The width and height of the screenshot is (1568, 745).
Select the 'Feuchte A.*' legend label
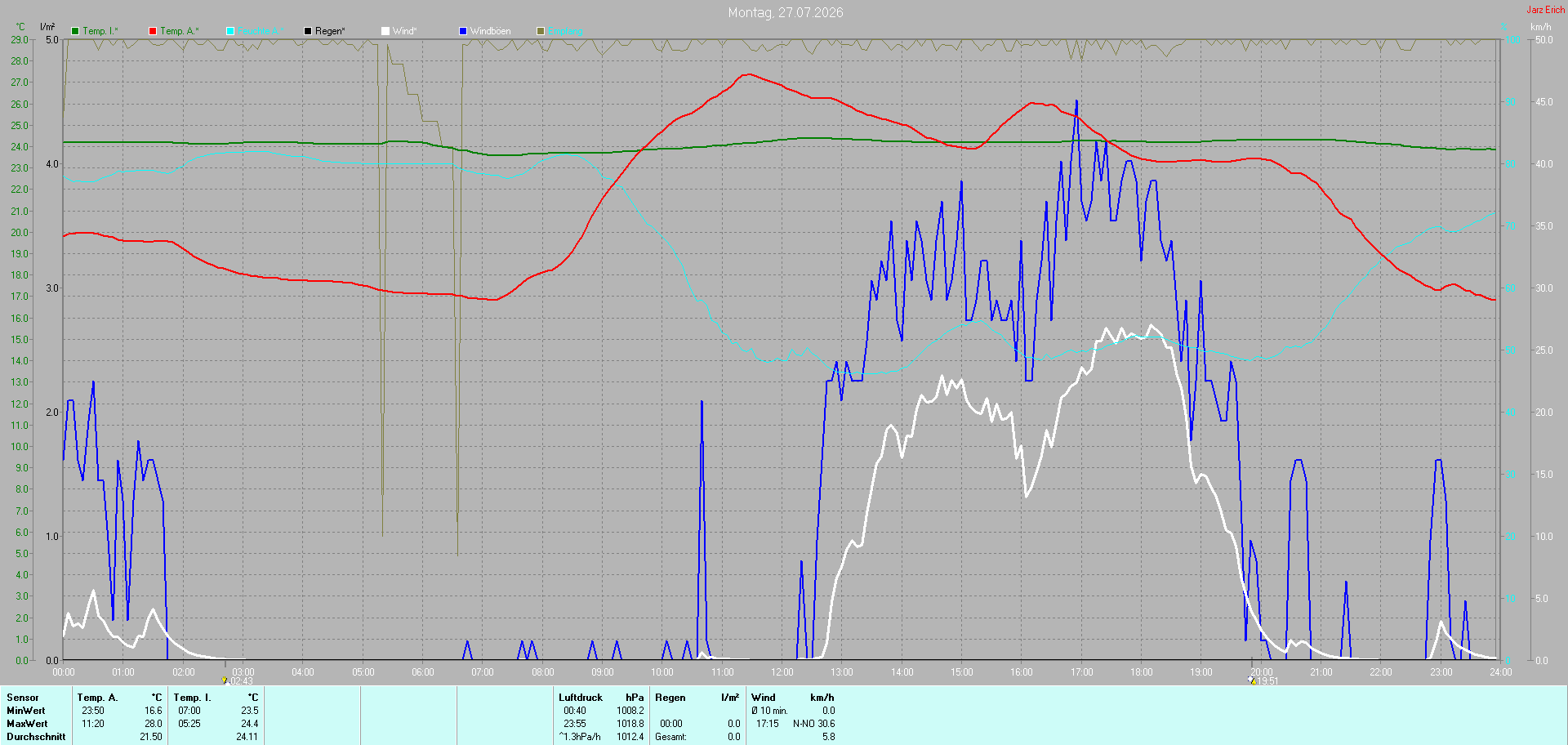261,31
